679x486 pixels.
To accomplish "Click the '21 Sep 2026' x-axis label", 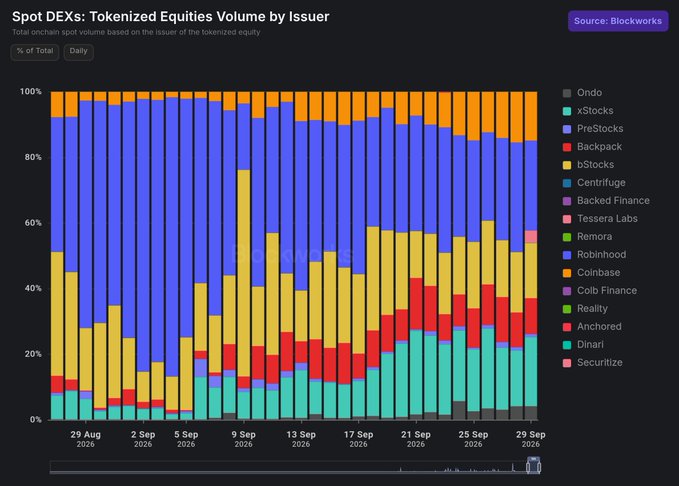I will [416, 439].
